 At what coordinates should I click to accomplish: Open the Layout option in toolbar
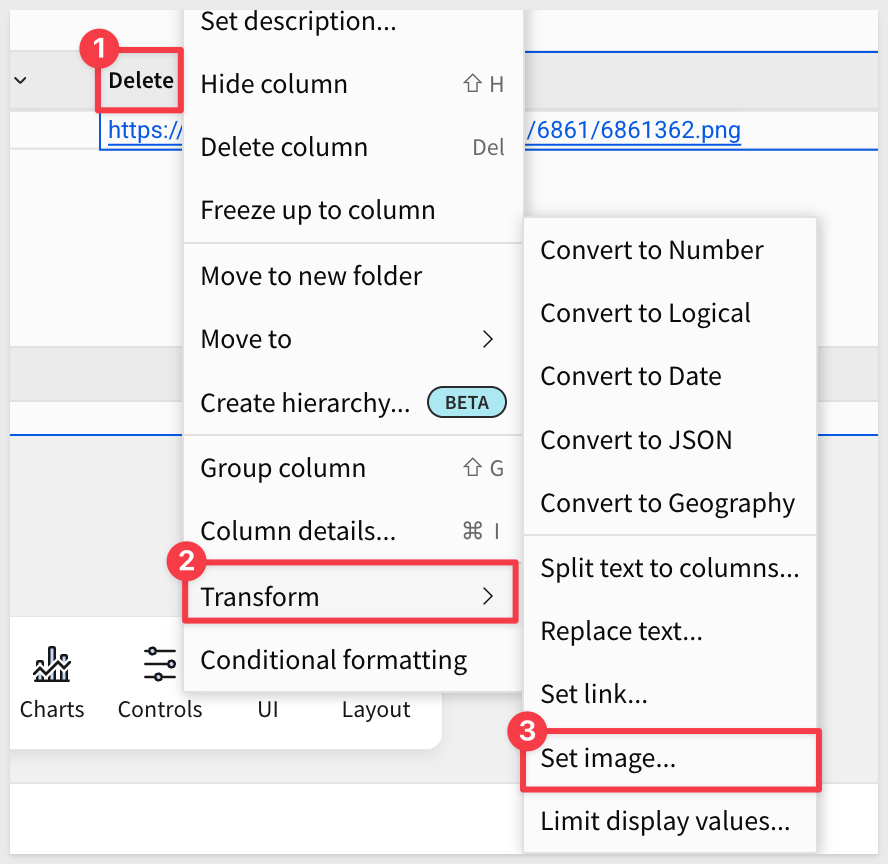point(375,709)
